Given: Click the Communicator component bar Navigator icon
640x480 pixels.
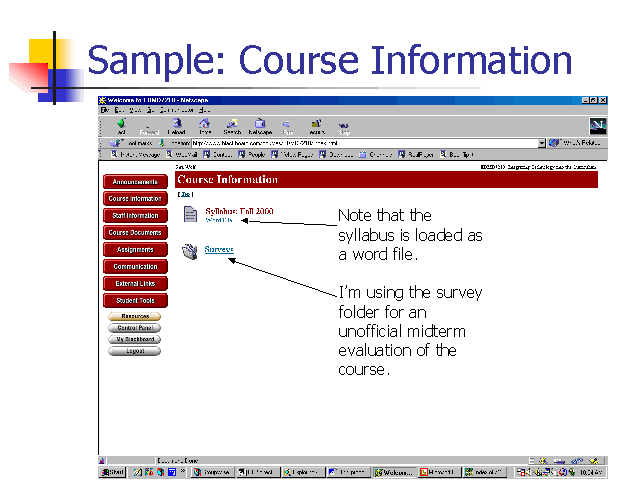Looking at the screenshot, I should 543,461.
